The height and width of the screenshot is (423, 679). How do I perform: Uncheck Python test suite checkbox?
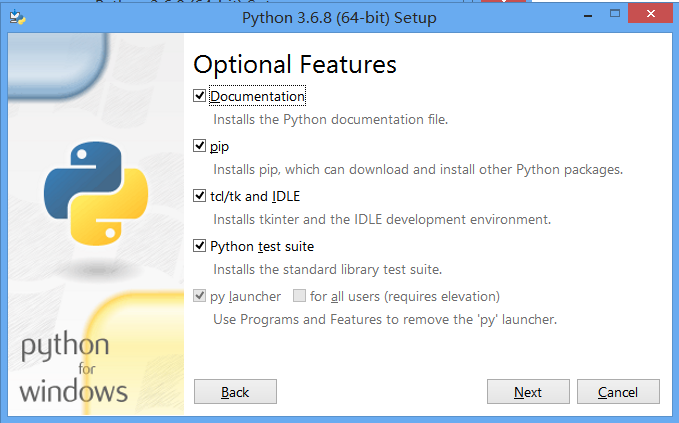click(200, 246)
